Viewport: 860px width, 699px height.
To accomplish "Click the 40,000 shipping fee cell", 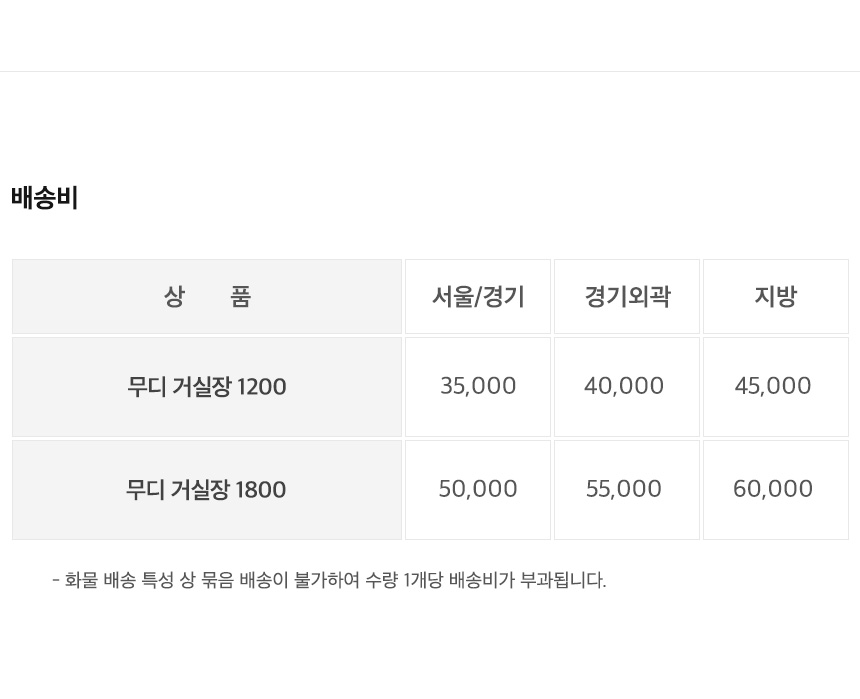I will click(624, 386).
